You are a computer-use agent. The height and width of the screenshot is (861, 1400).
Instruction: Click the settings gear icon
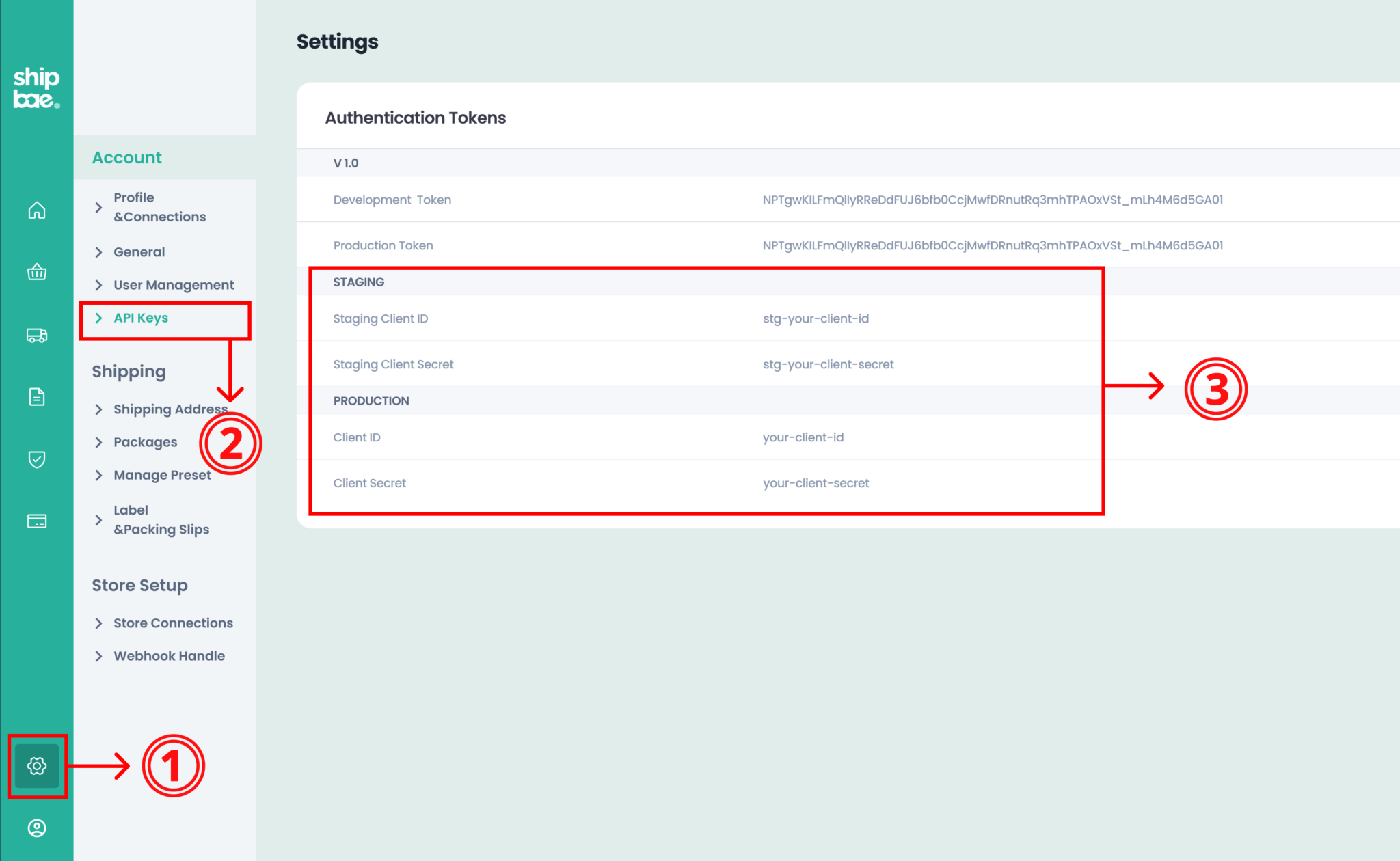click(x=37, y=767)
